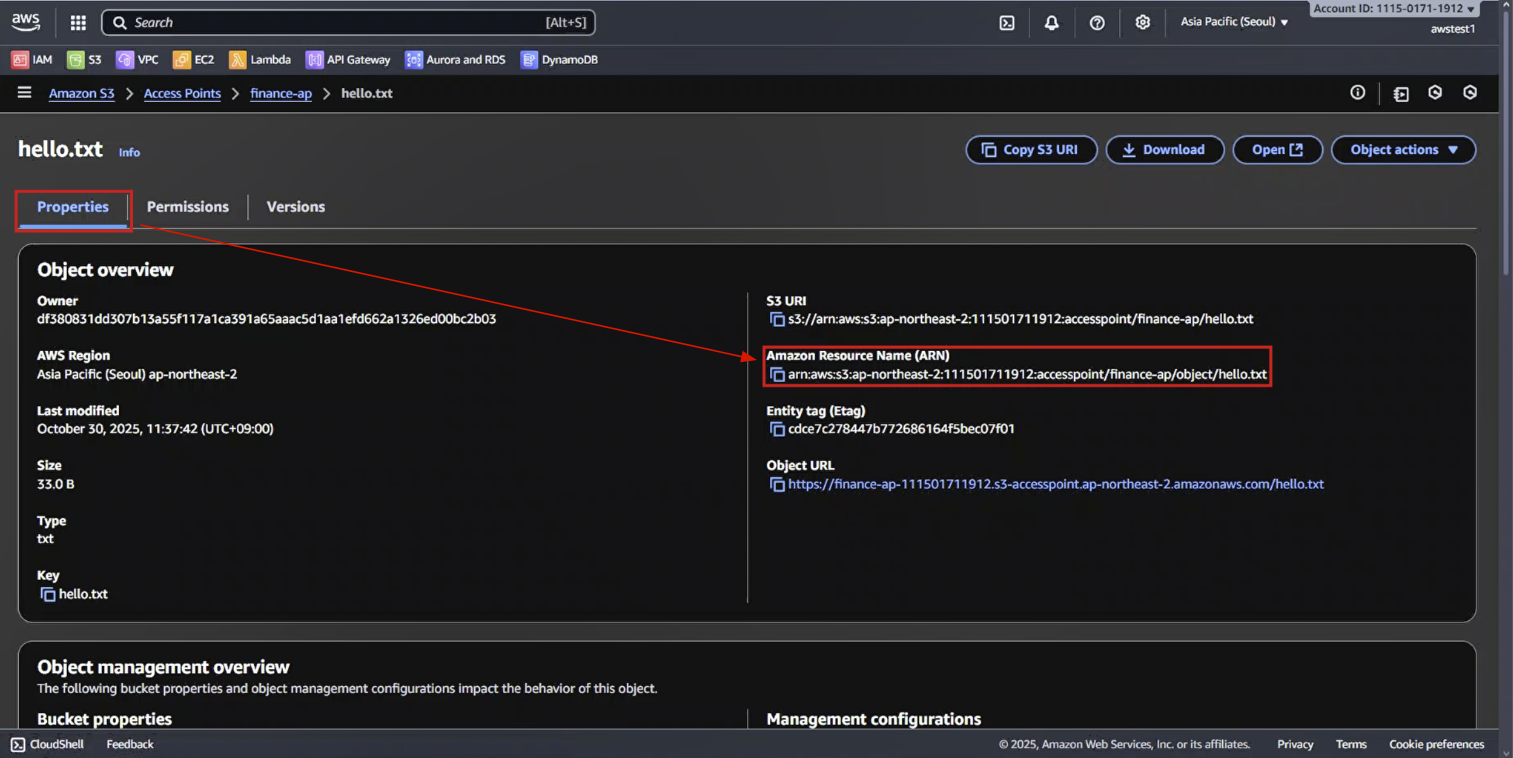Open Cookie preferences in footer

point(1437,744)
